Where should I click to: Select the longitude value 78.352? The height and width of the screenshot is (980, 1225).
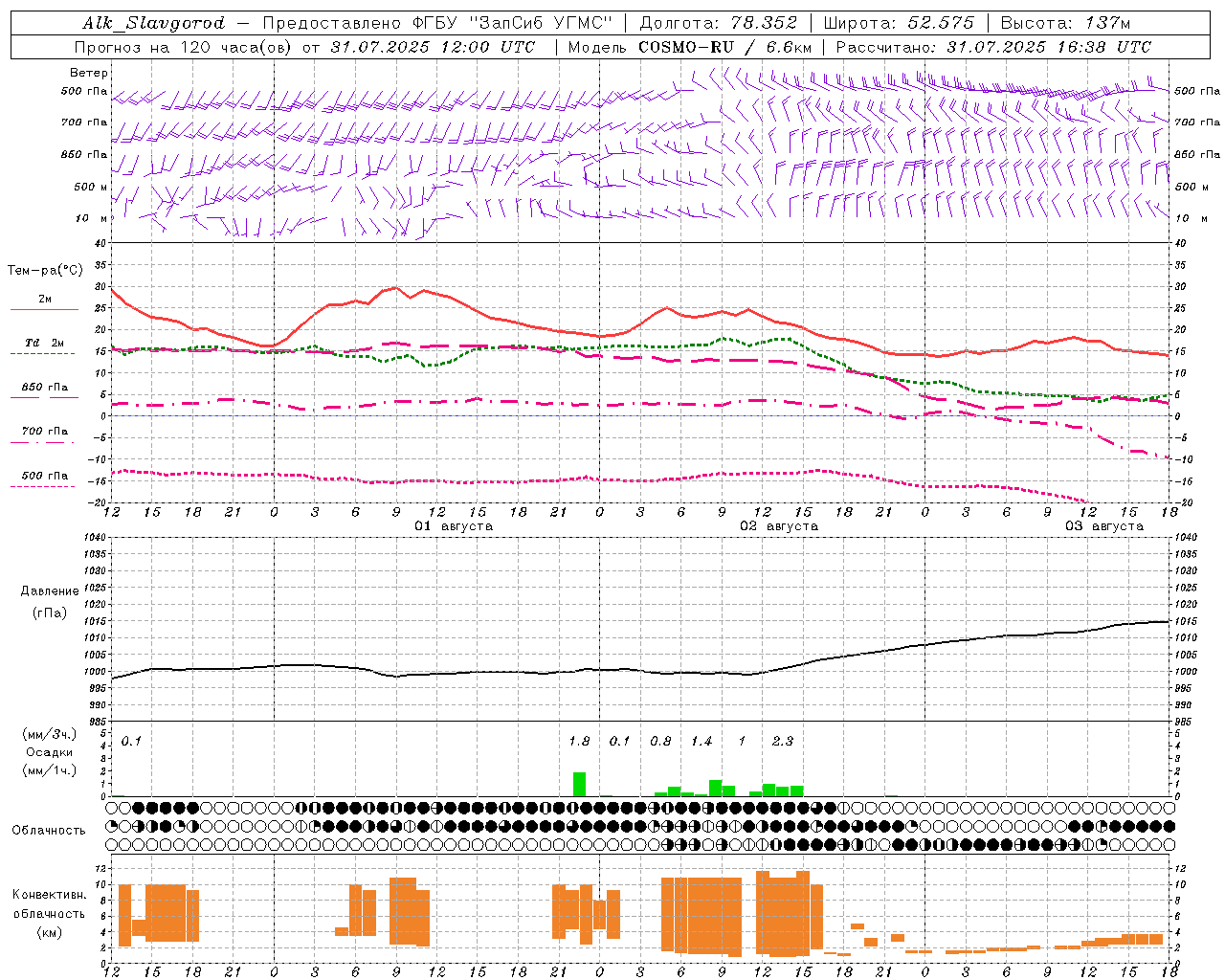pos(763,23)
